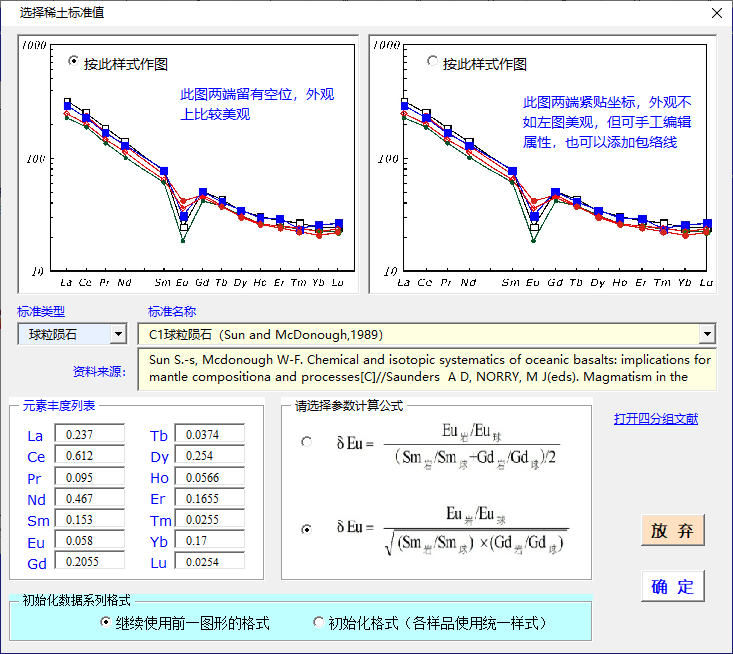Expand the 标准名称 dropdown list arrow
Image resolution: width=733 pixels, height=654 pixels.
pyautogui.click(x=707, y=334)
